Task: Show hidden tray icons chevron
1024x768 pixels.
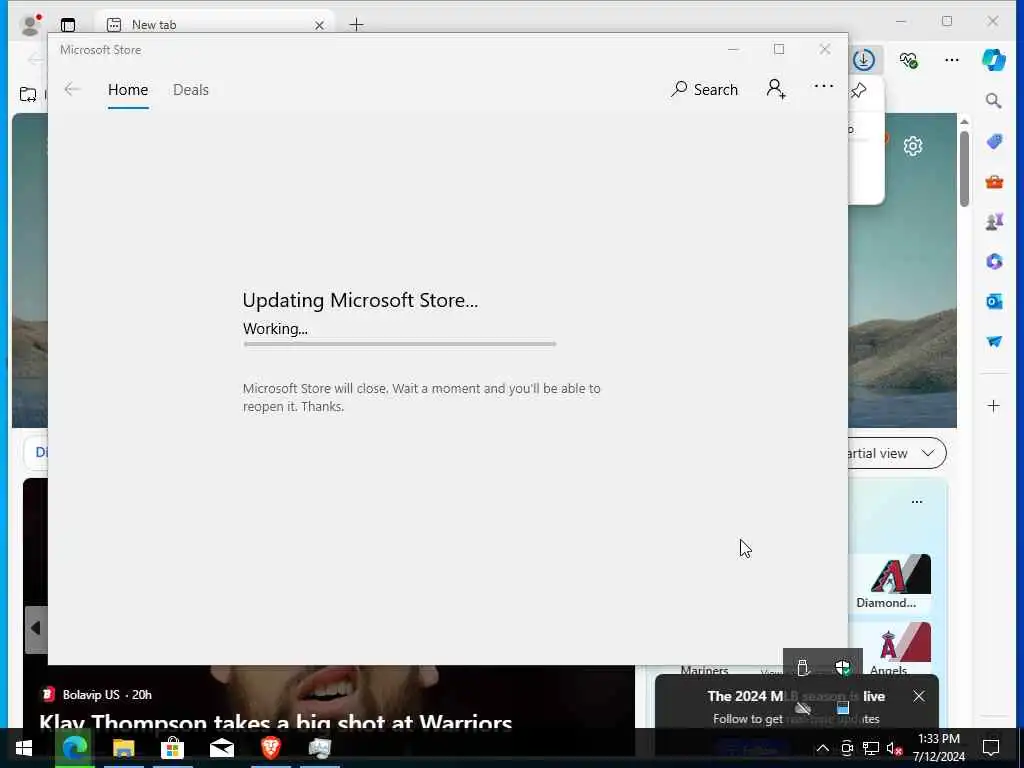Action: (823, 748)
